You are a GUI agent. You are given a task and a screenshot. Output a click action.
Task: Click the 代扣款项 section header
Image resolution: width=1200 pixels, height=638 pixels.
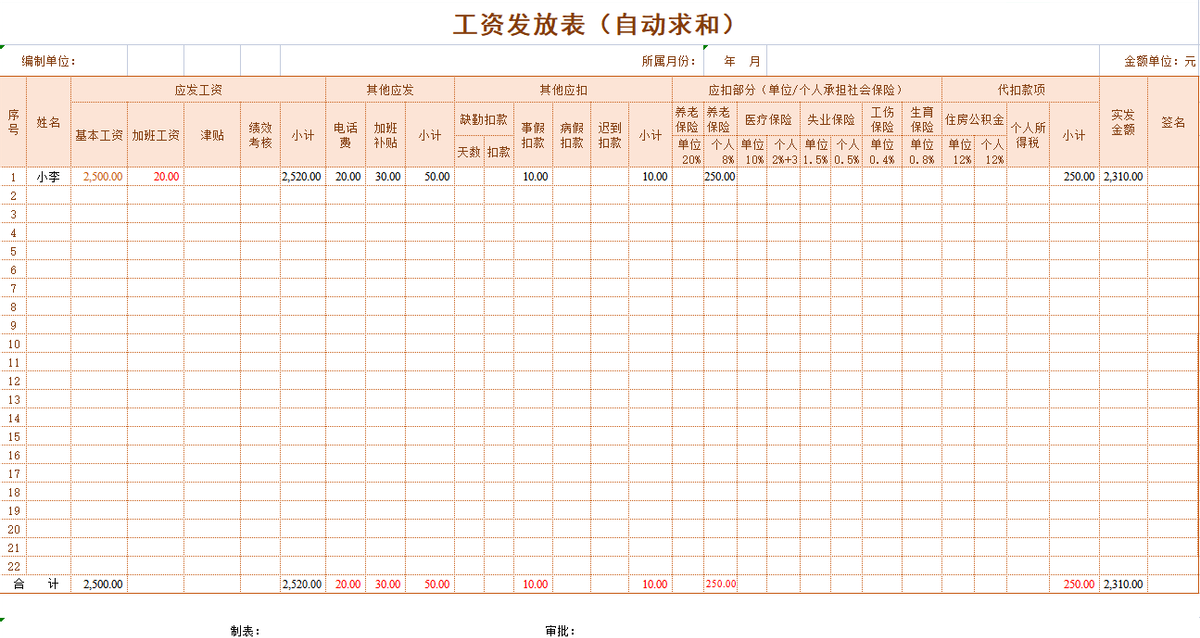(1020, 88)
